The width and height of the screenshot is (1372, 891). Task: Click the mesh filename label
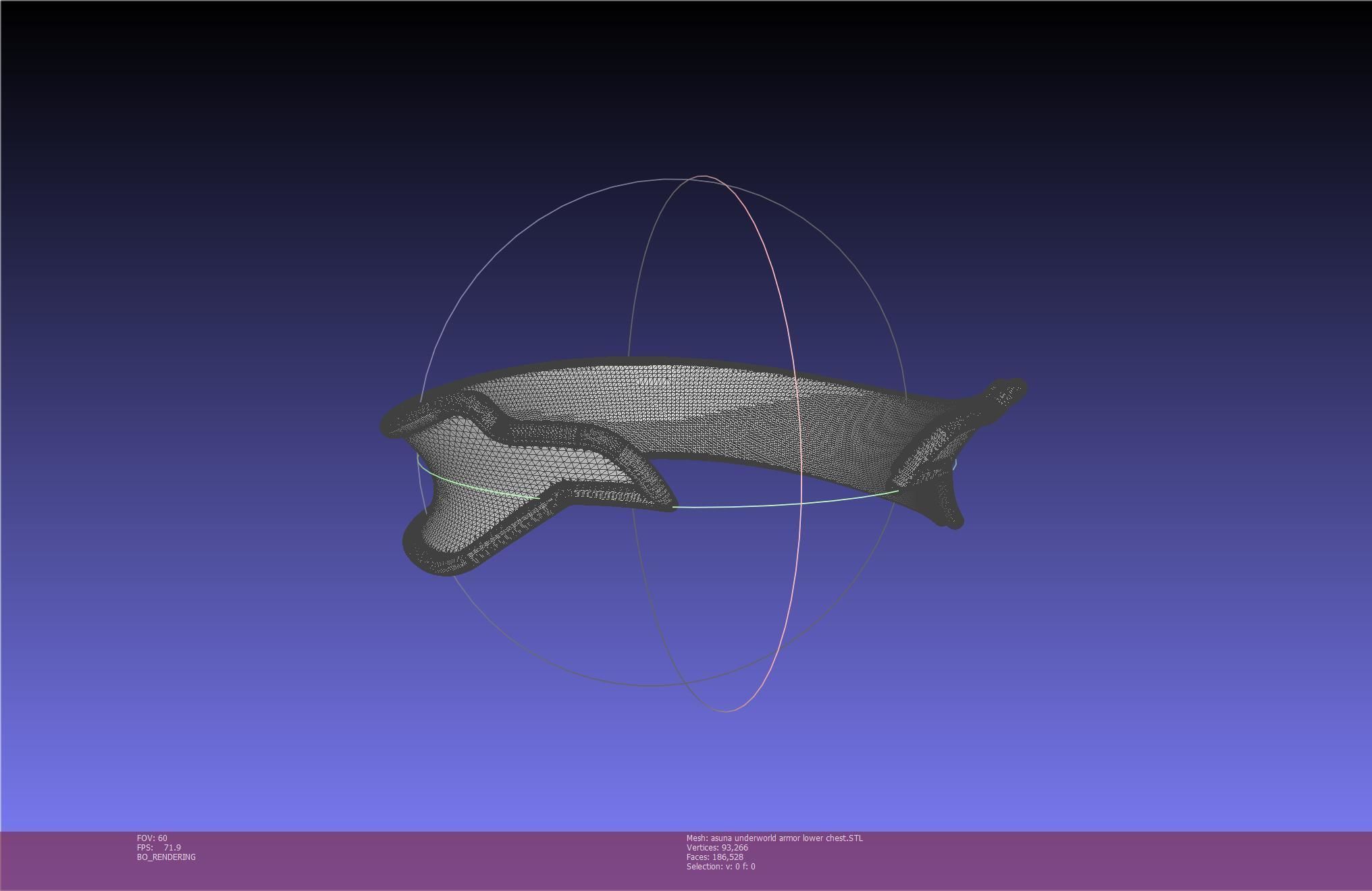pyautogui.click(x=774, y=838)
